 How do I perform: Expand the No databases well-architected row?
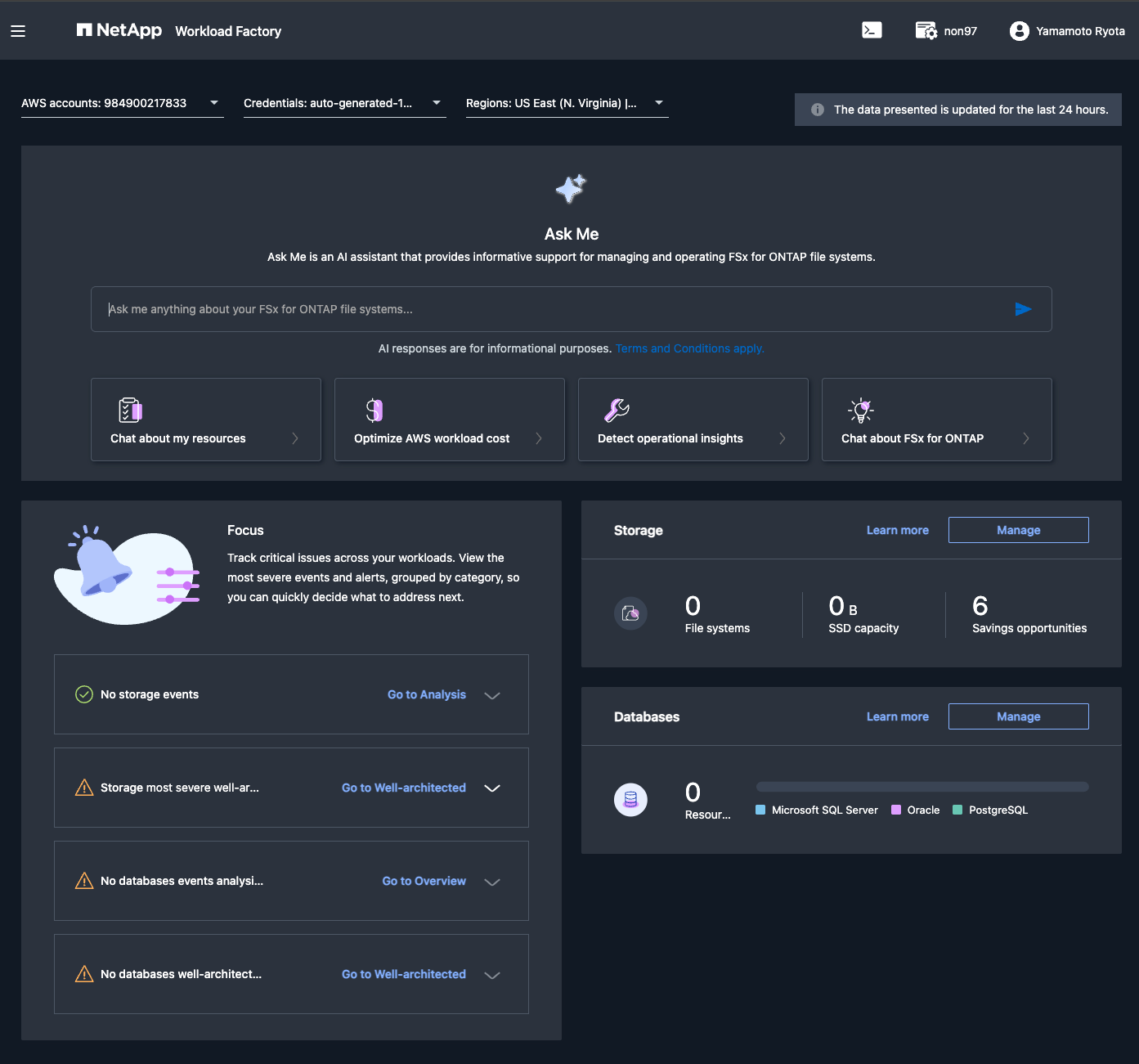(x=492, y=975)
